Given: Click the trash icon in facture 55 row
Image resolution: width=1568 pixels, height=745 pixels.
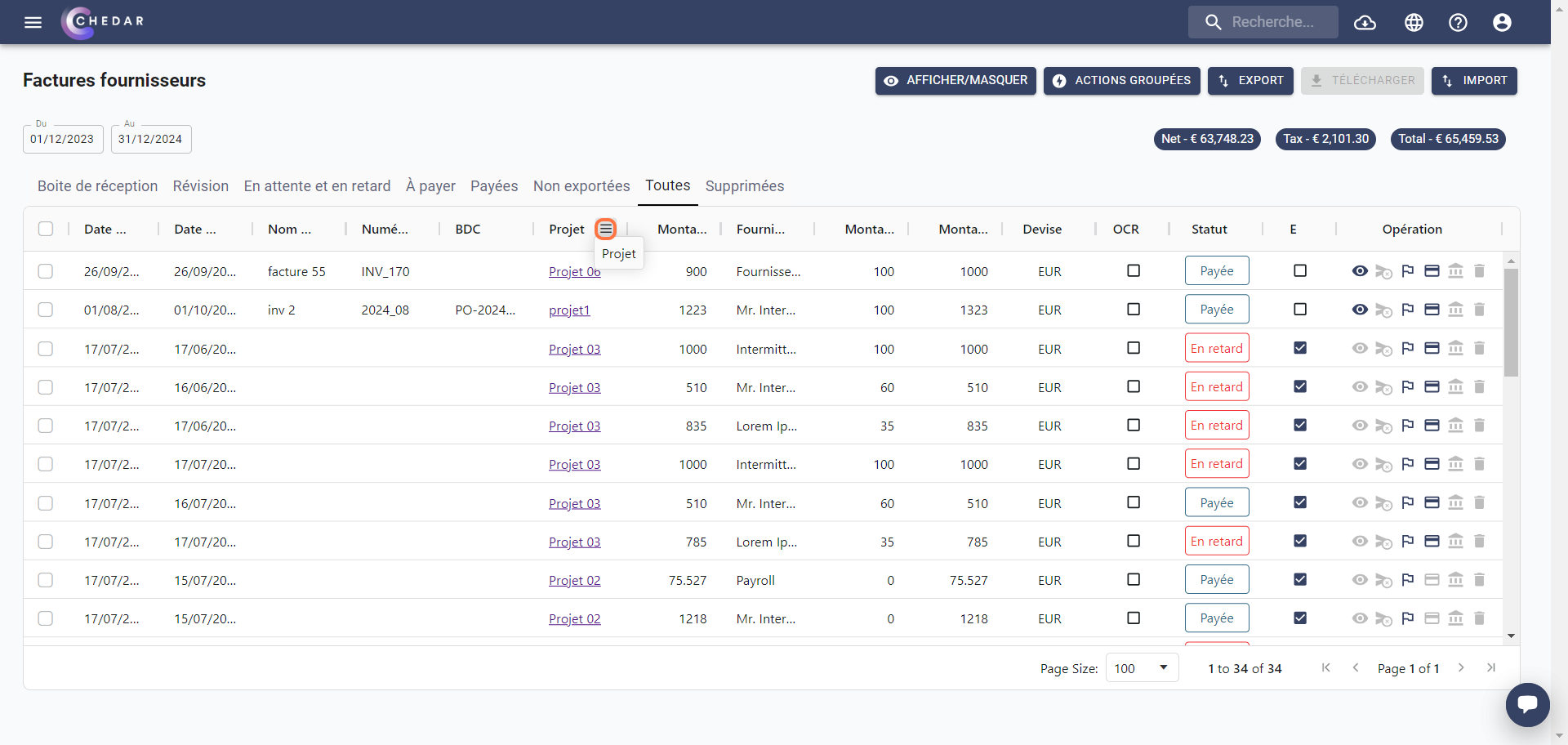Looking at the screenshot, I should coord(1479,271).
